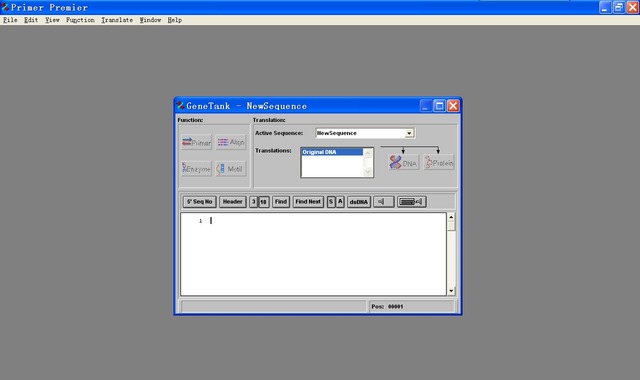Toggle the S strand button
Screen dimensions: 640x380
point(331,202)
